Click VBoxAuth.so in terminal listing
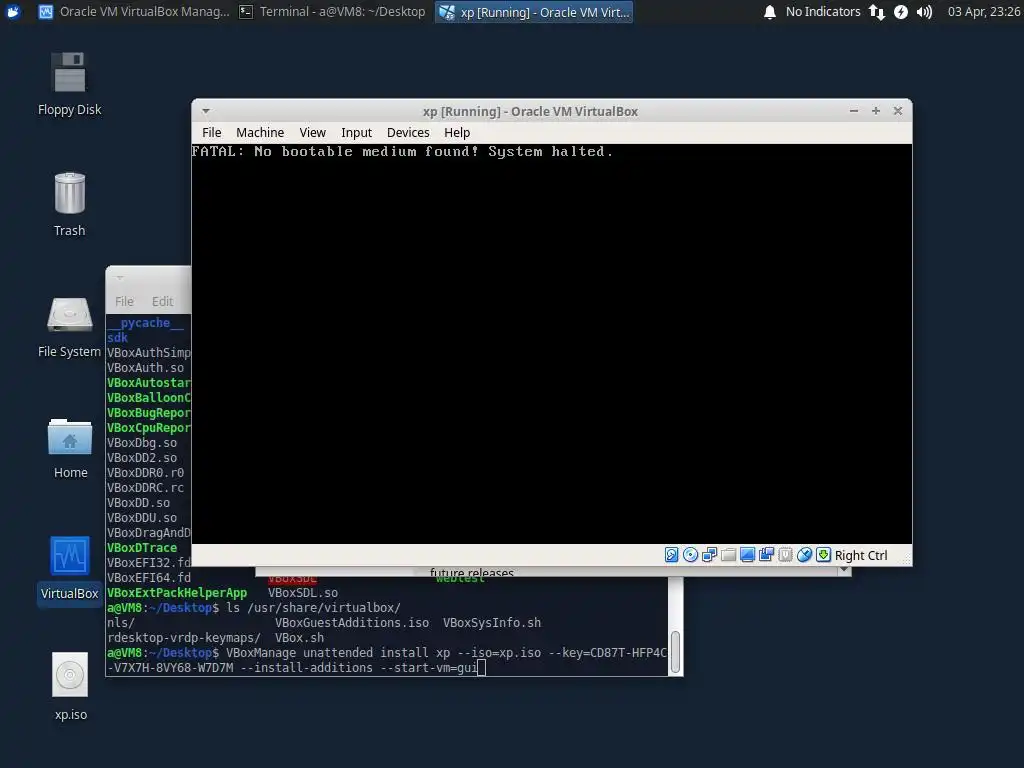The image size is (1024, 768). 146,368
